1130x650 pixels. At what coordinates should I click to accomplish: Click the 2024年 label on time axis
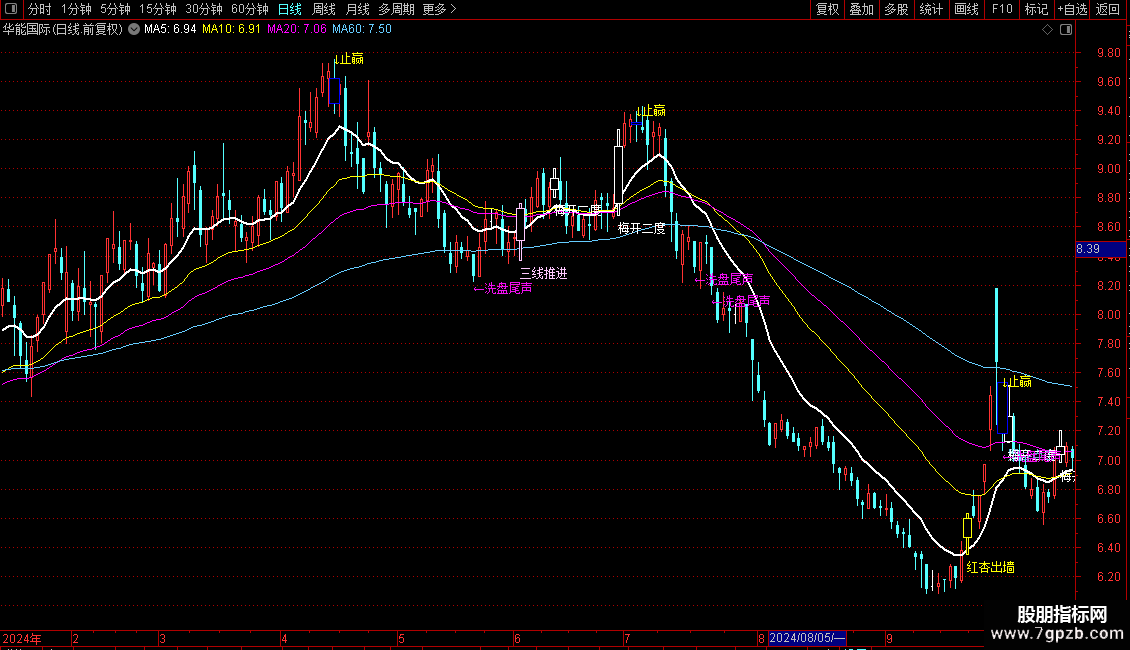click(x=22, y=638)
